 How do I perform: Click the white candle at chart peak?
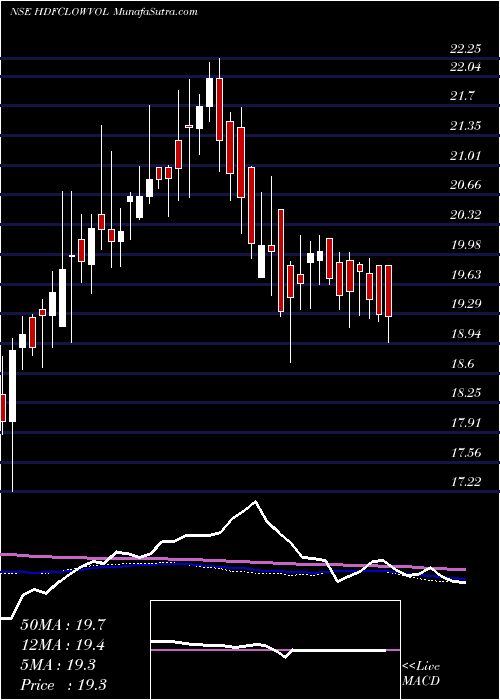point(209,92)
